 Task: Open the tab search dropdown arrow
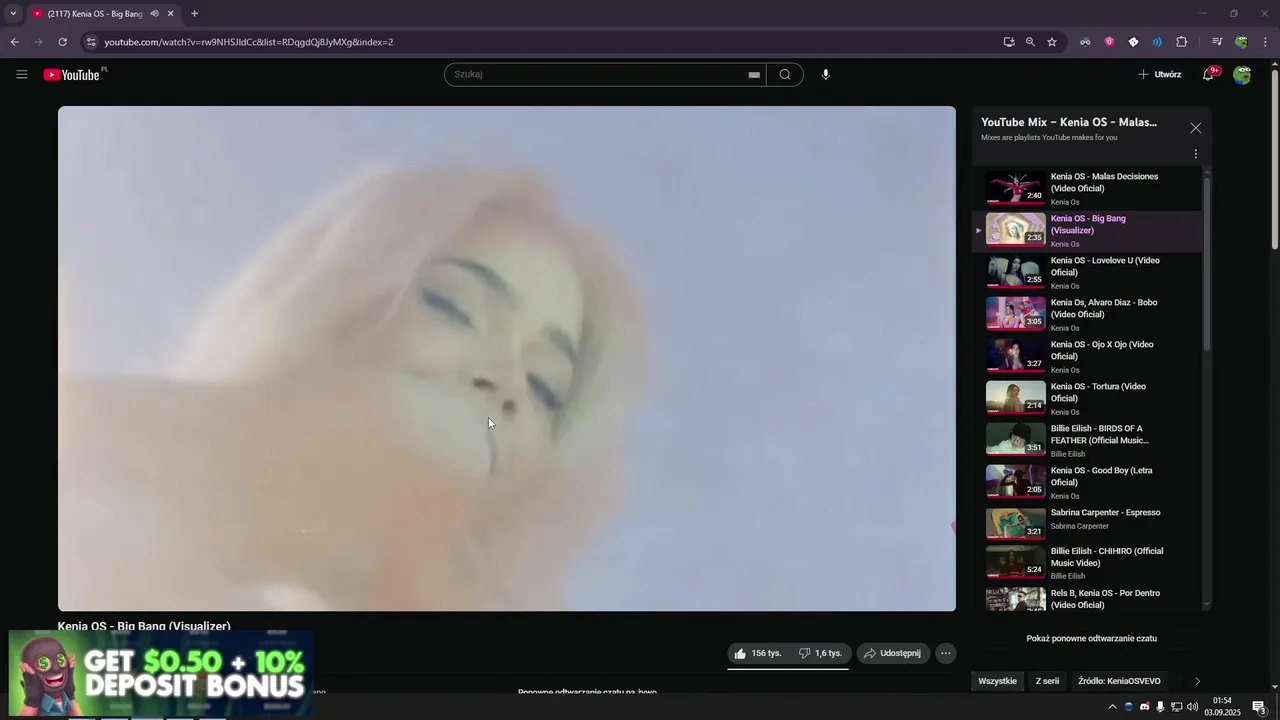13,14
